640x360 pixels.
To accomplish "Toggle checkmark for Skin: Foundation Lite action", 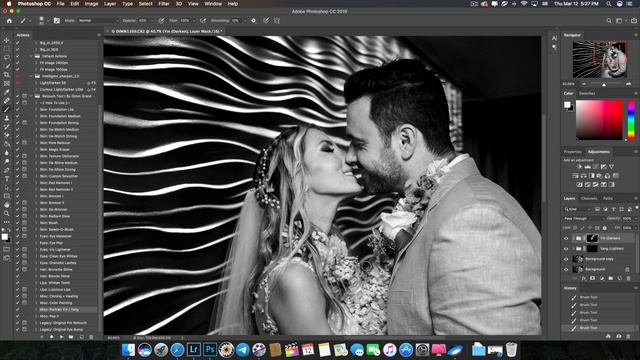I will point(18,109).
